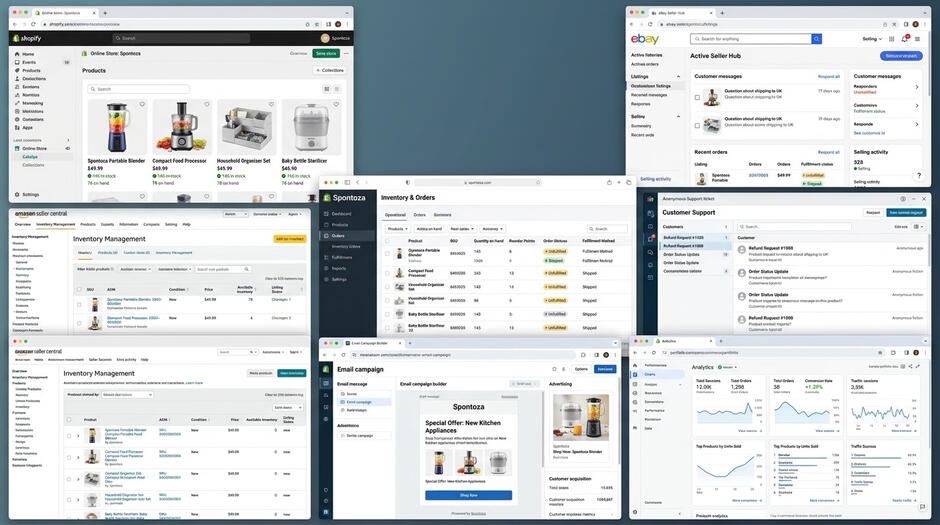Click the Spontoza logo in Inventory & Orders sidebar
940x525 pixels.
tap(344, 198)
